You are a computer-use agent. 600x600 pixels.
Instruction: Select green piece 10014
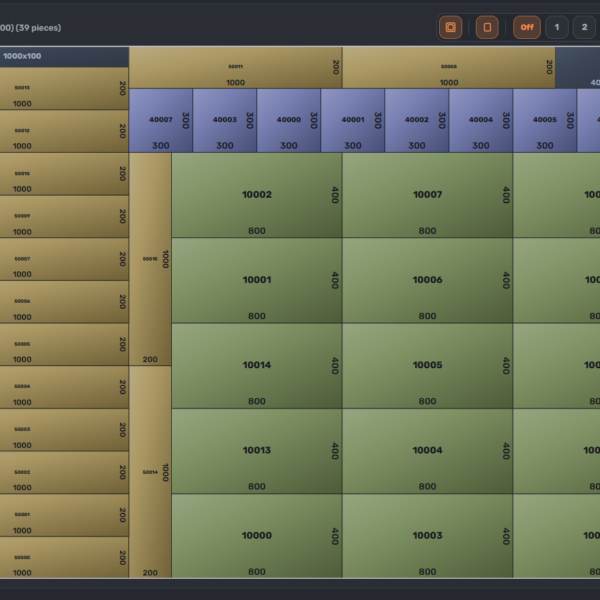point(257,365)
